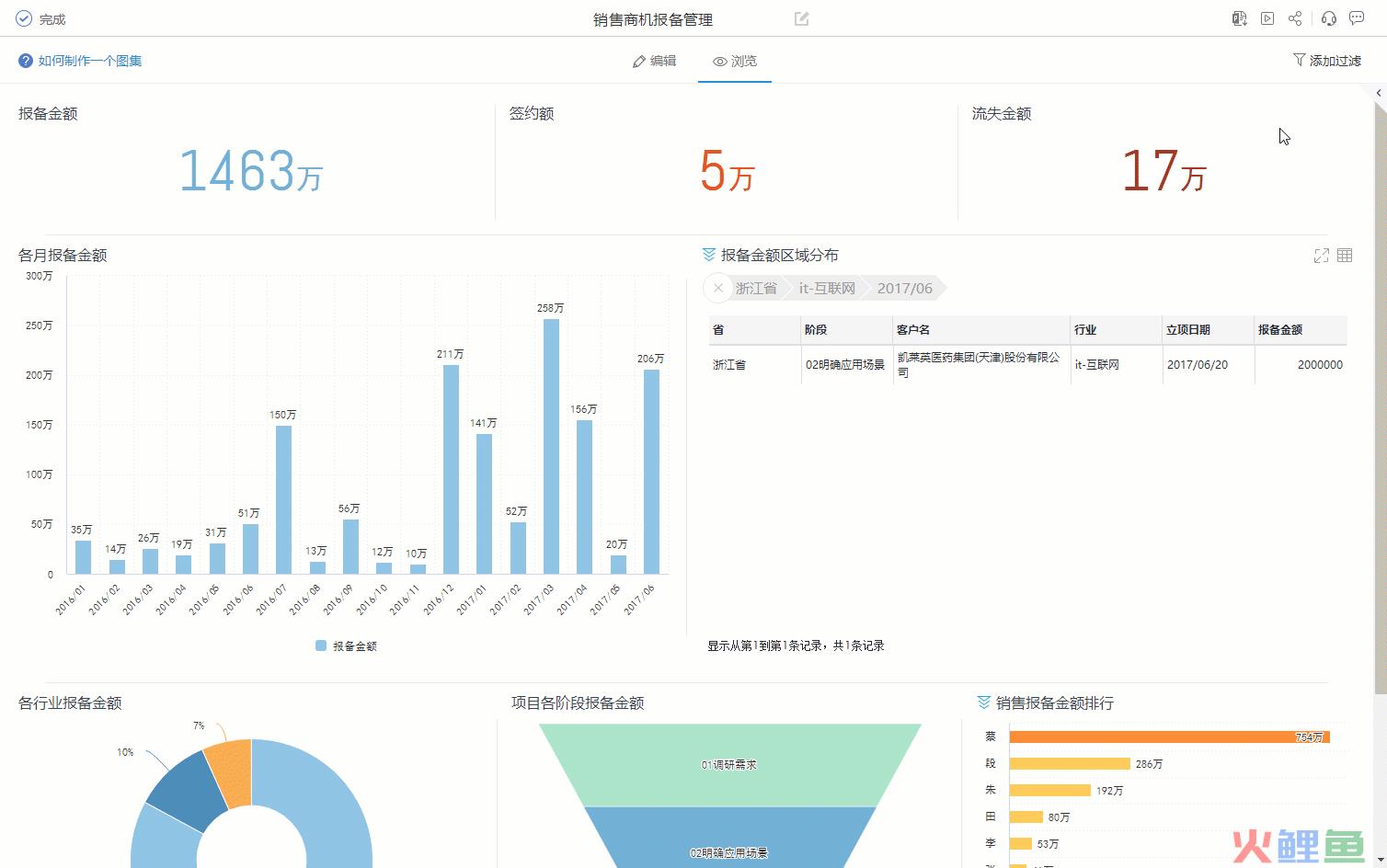Click 添加过滤 button
1387x868 pixels.
coord(1327,61)
